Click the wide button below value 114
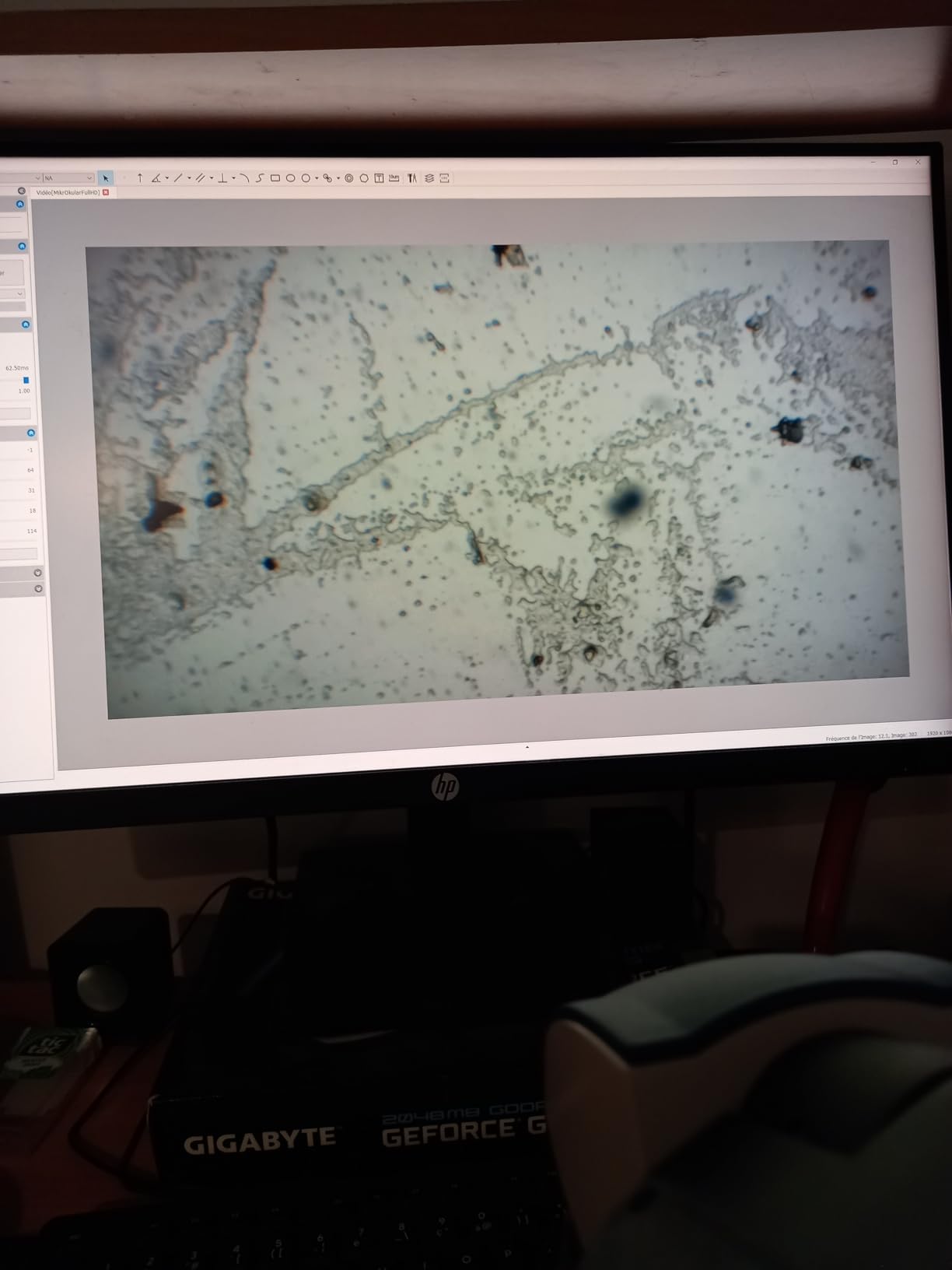This screenshot has width=952, height=1270. (x=18, y=553)
